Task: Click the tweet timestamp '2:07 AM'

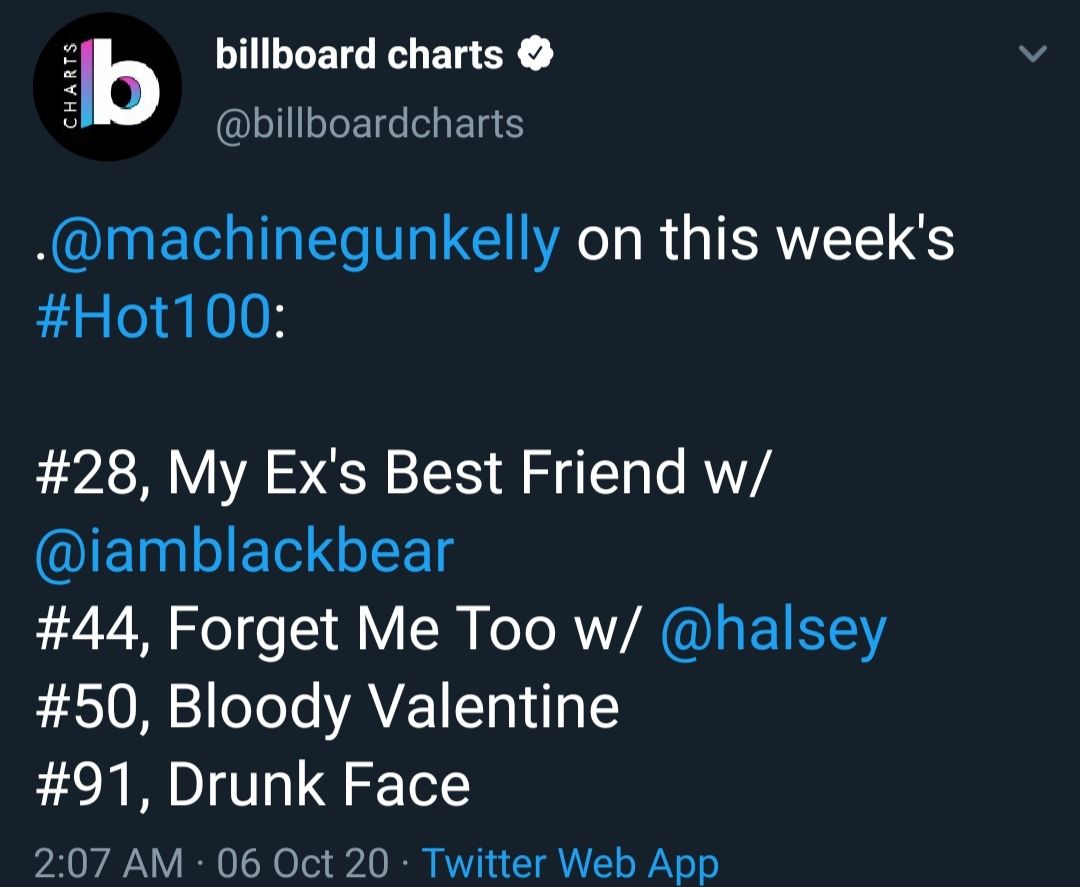Action: tap(95, 861)
